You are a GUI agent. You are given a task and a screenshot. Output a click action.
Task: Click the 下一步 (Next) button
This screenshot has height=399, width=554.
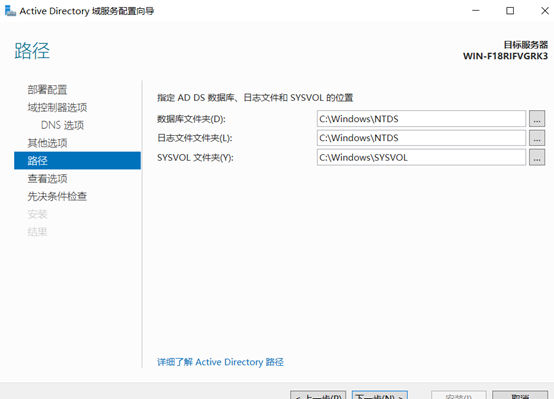click(x=380, y=395)
